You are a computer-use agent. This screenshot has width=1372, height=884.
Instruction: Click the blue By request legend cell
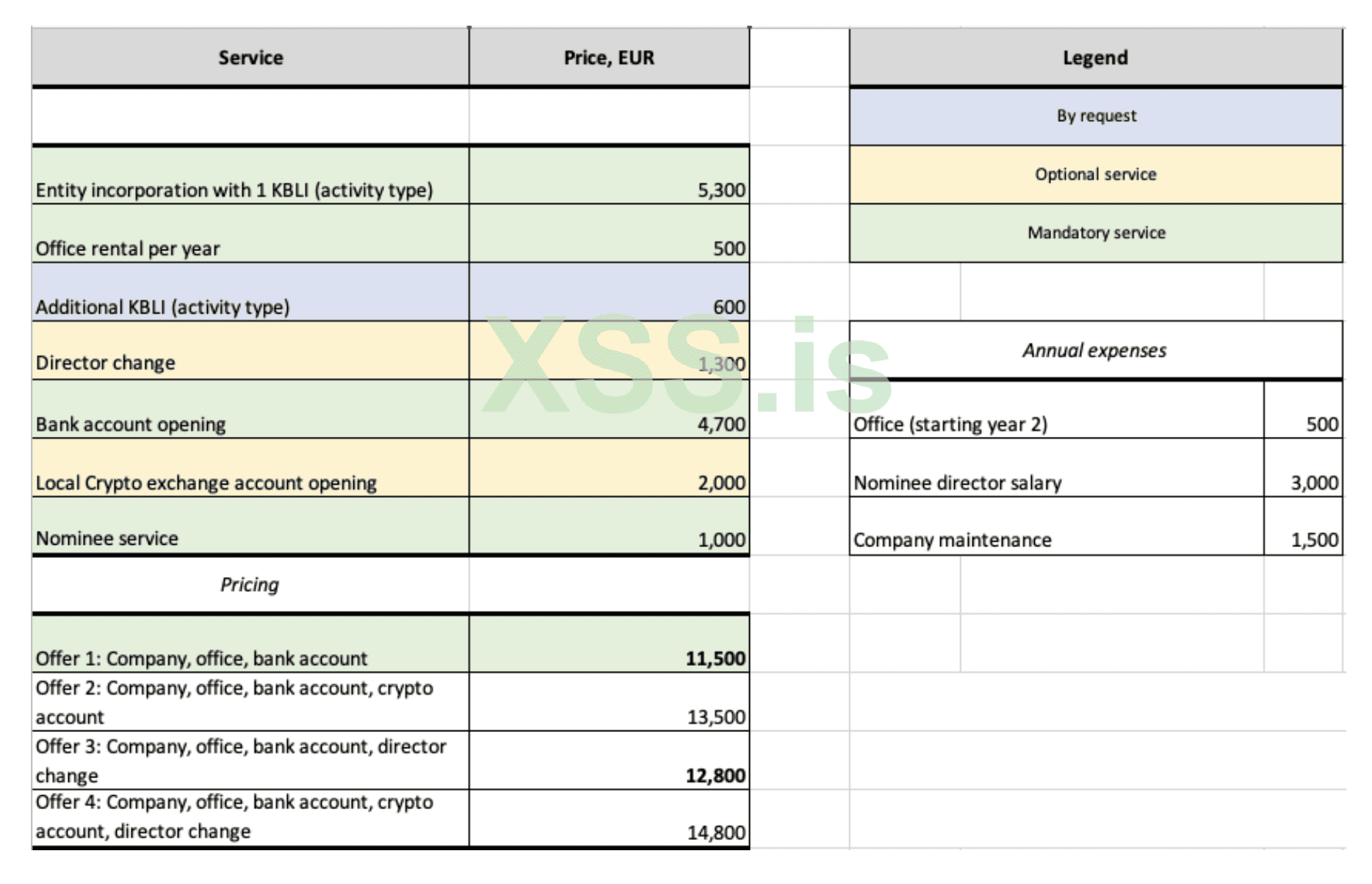[x=1095, y=116]
